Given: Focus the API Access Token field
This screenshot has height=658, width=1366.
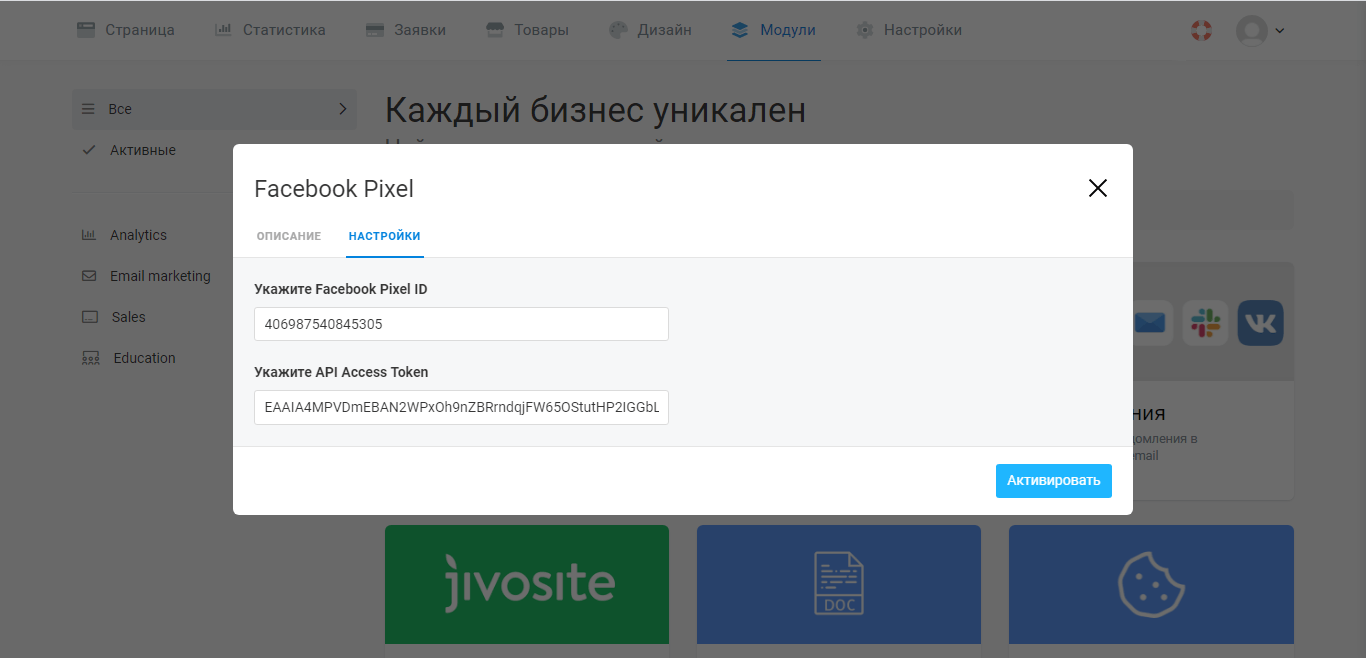Looking at the screenshot, I should pyautogui.click(x=461, y=407).
